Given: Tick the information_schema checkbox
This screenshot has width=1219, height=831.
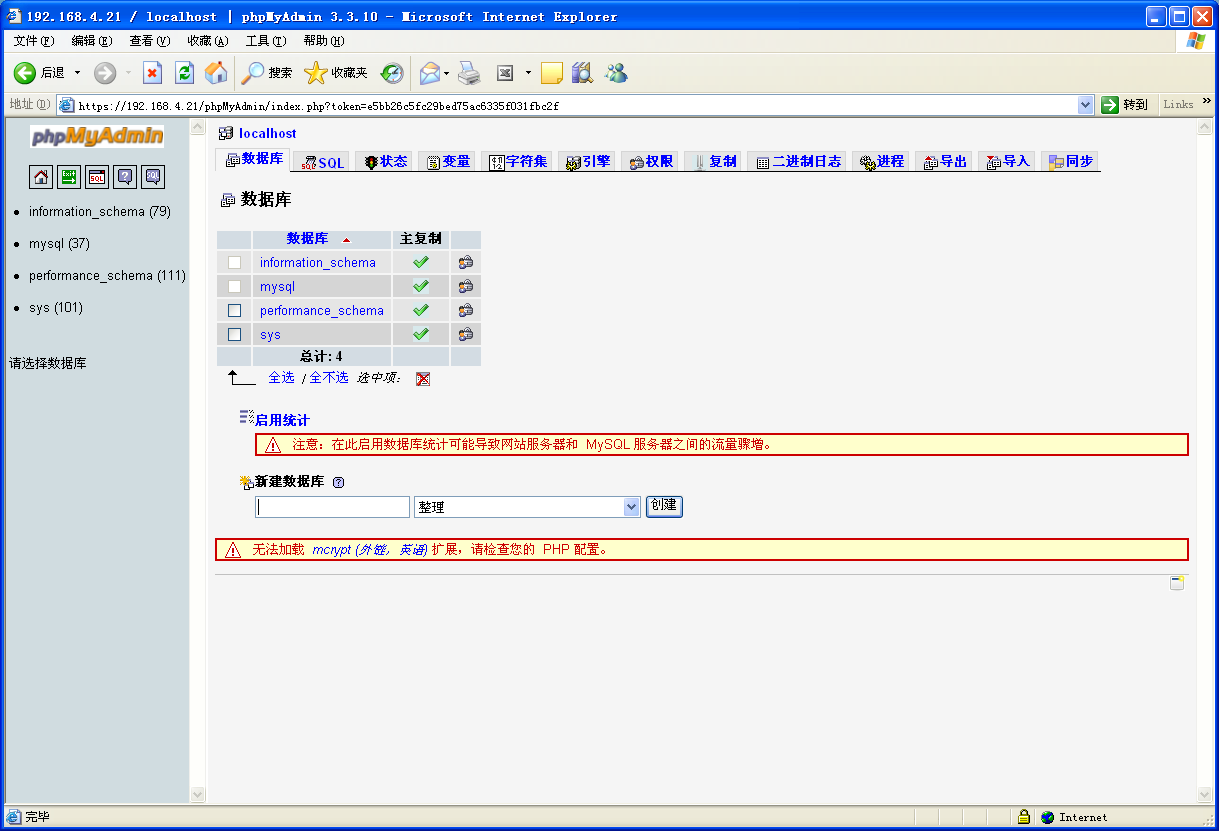Looking at the screenshot, I should click(x=235, y=262).
